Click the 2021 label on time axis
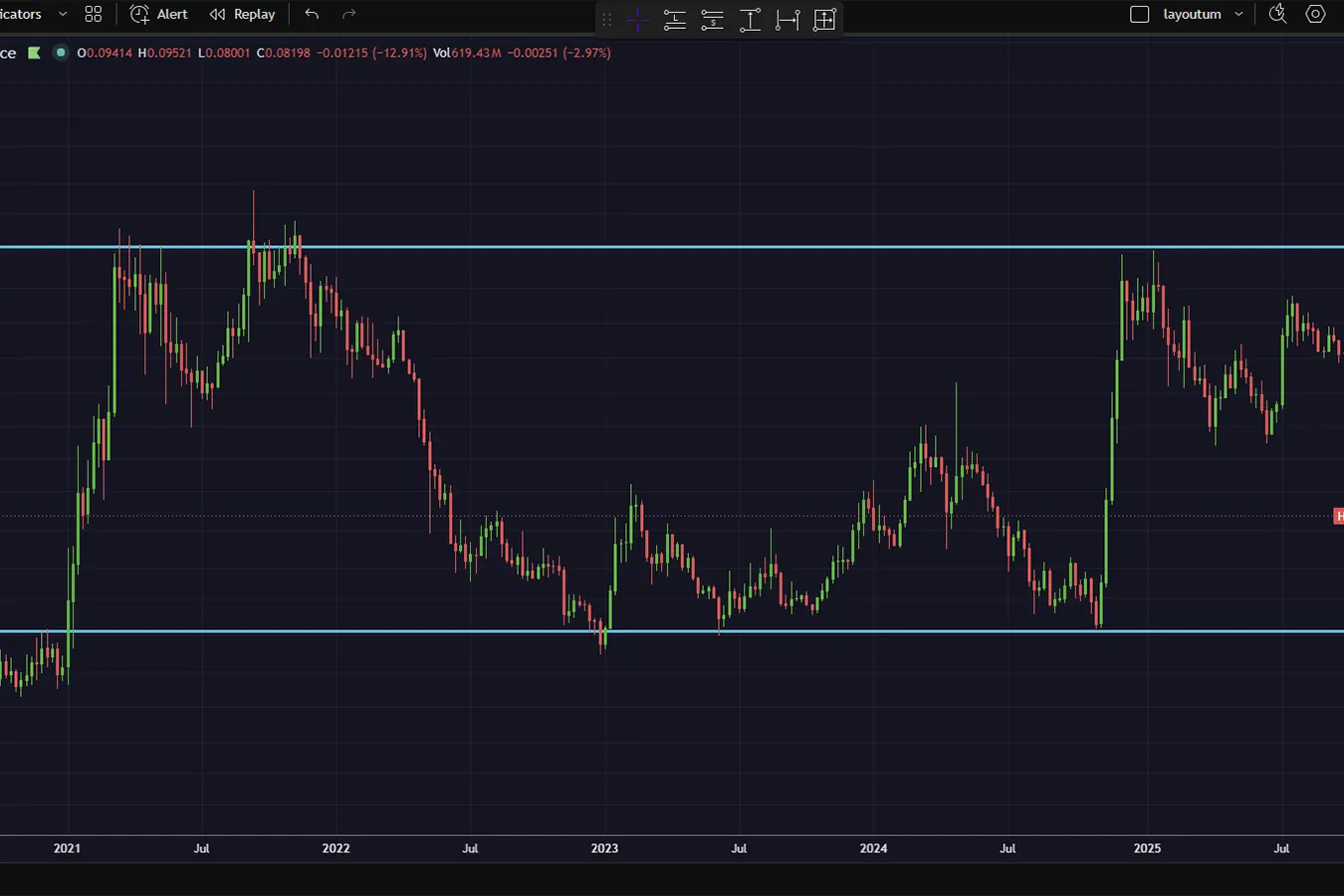The width and height of the screenshot is (1344, 896). point(67,848)
